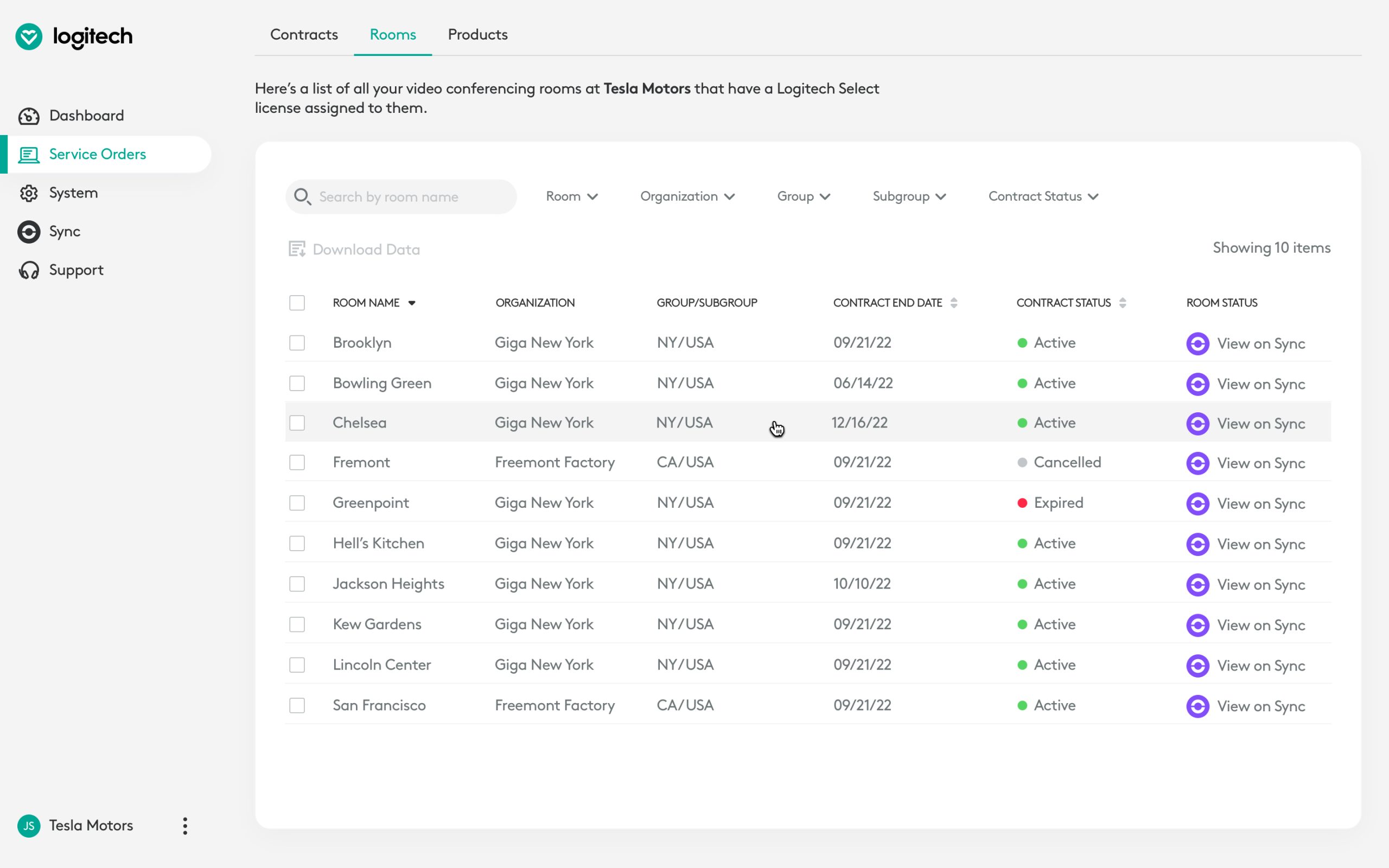Select the Rooms tab

pos(393,34)
